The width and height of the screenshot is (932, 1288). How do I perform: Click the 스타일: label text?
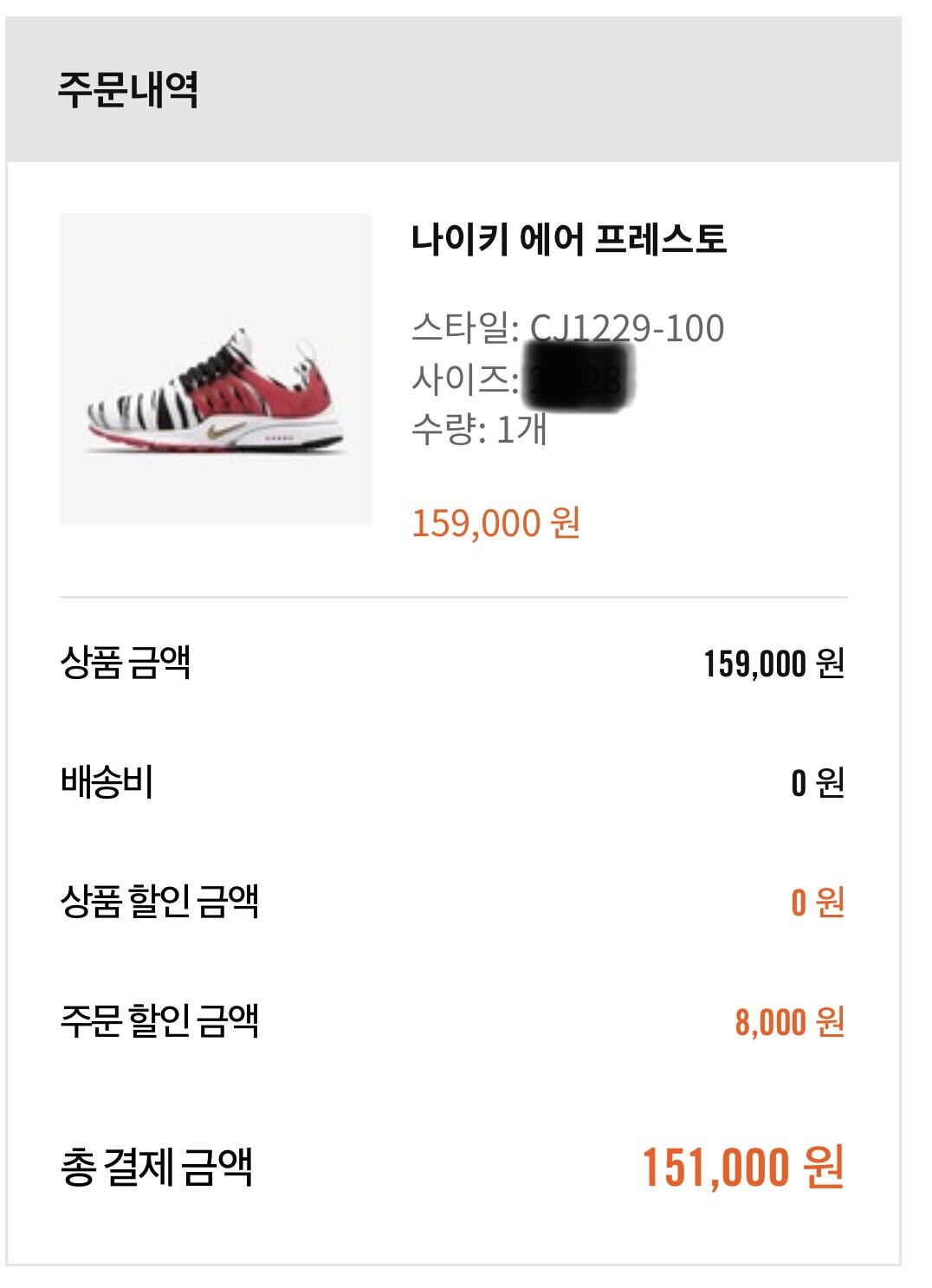pos(464,328)
